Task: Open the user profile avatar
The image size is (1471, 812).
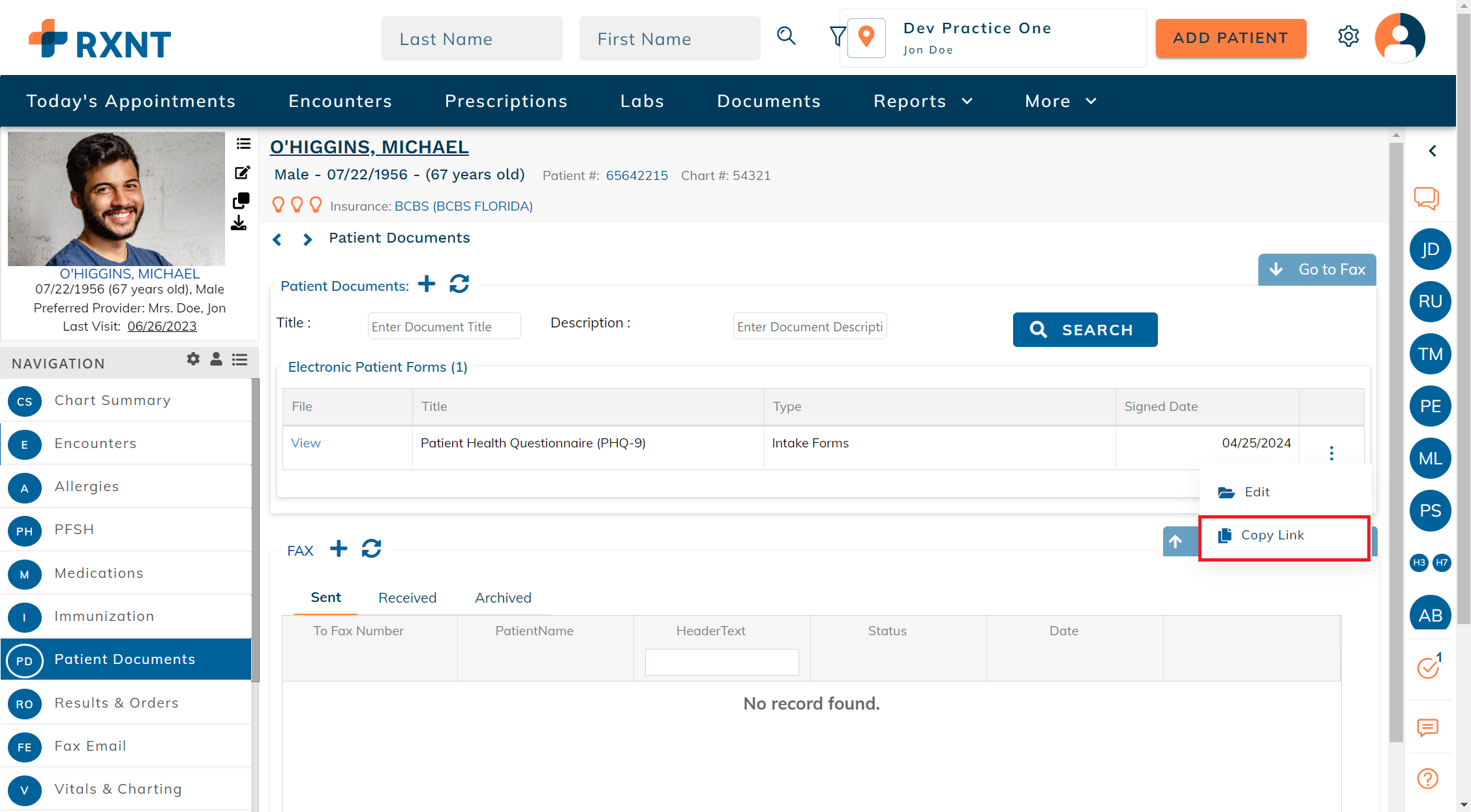Action: pyautogui.click(x=1401, y=38)
